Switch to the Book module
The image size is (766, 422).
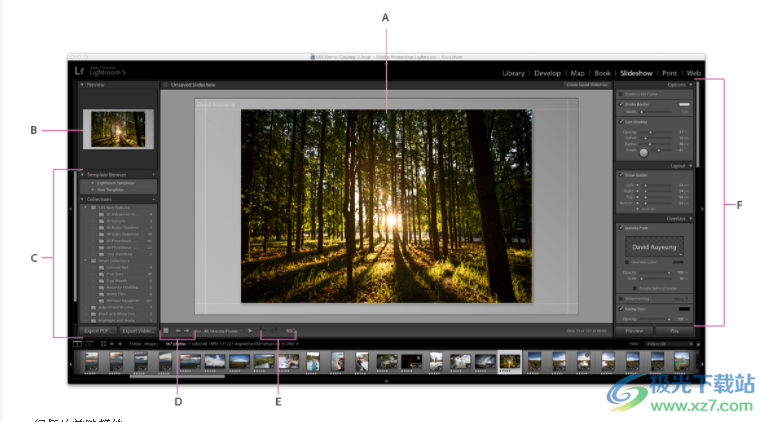[x=602, y=73]
